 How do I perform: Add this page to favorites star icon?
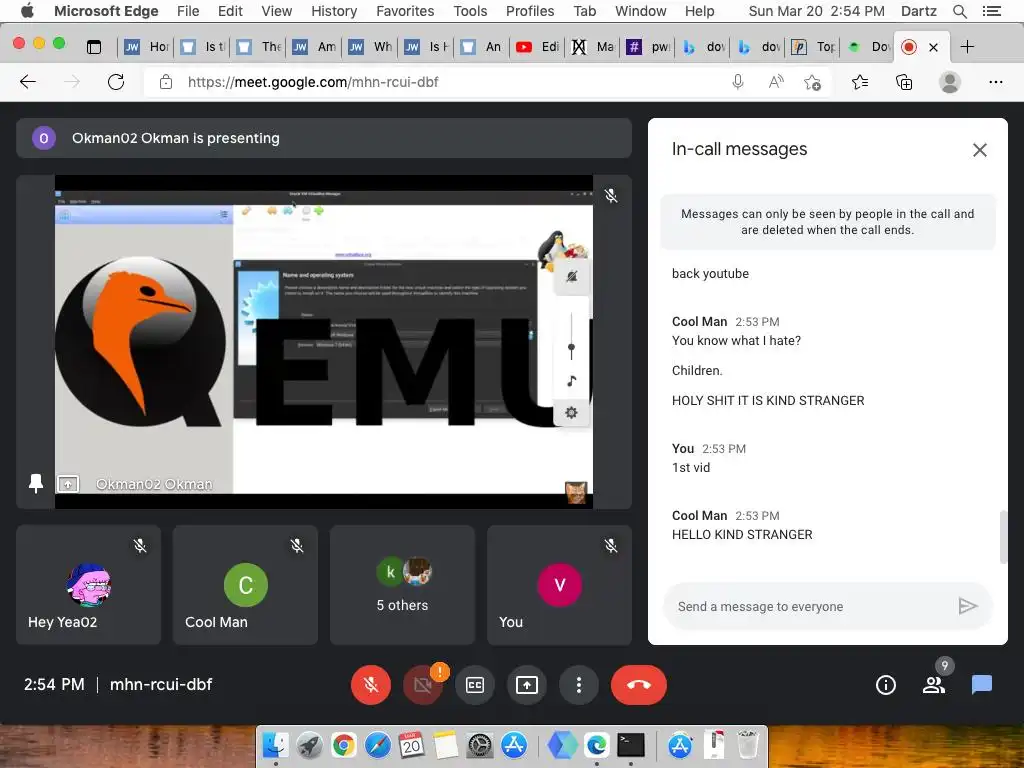coord(812,82)
